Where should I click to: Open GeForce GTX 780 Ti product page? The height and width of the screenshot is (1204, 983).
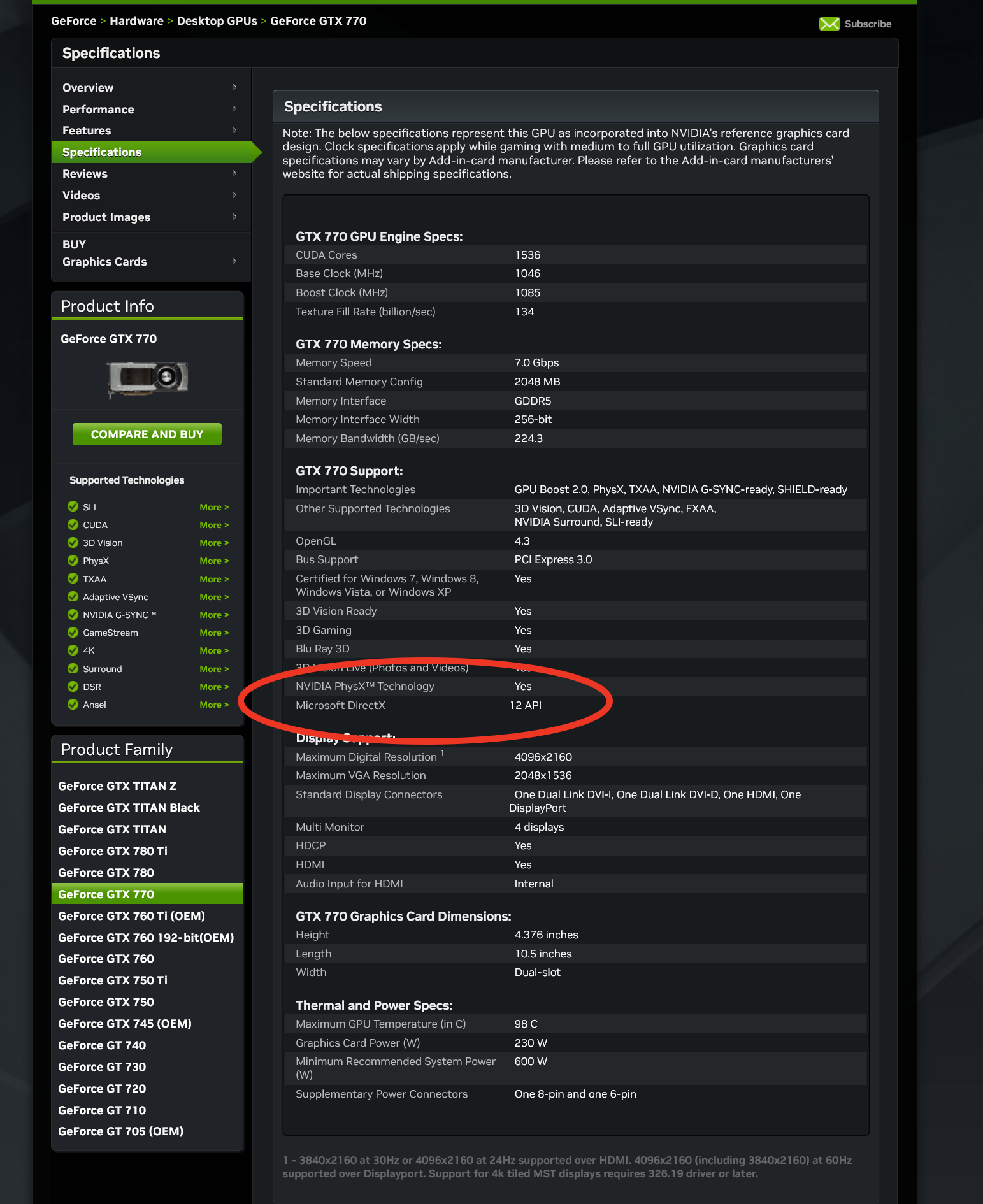click(113, 851)
